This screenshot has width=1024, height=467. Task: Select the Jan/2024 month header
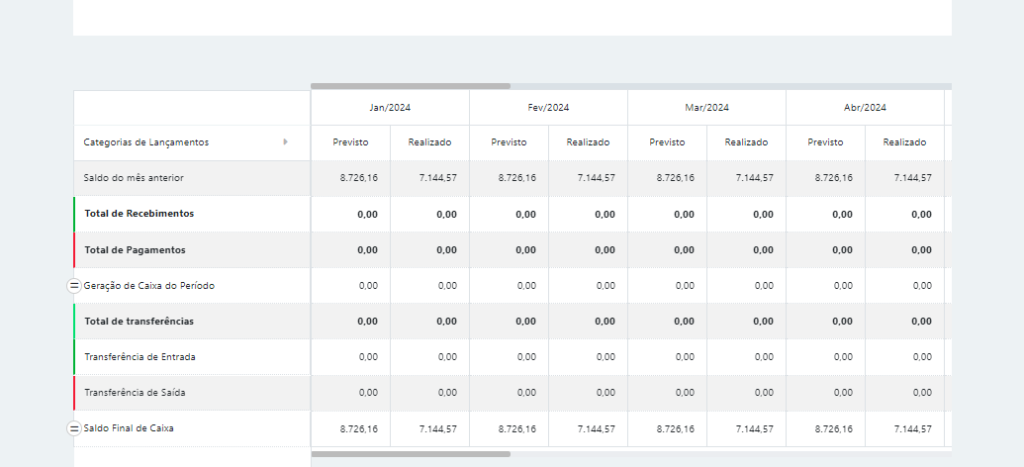click(390, 107)
